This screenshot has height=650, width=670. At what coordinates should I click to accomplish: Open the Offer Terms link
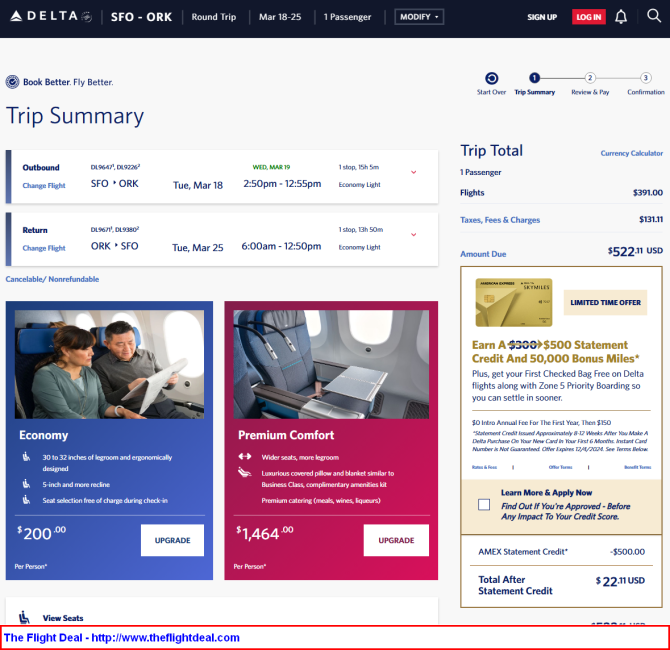(560, 467)
